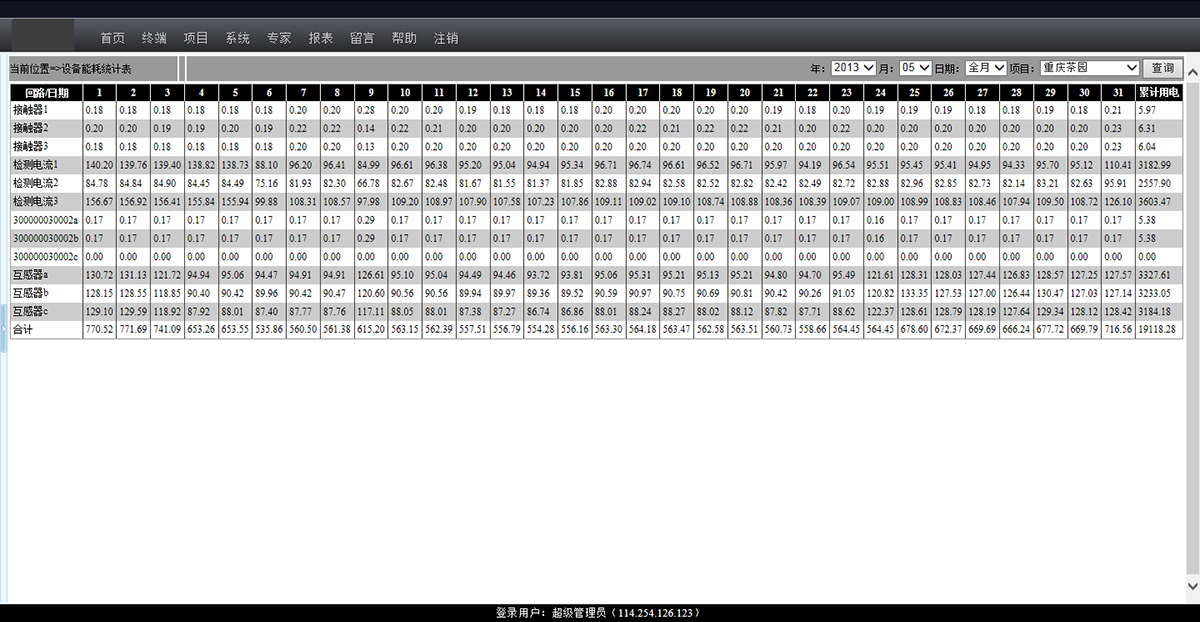This screenshot has height=622, width=1200.
Task: Open the 专家 menu item
Action: point(279,38)
